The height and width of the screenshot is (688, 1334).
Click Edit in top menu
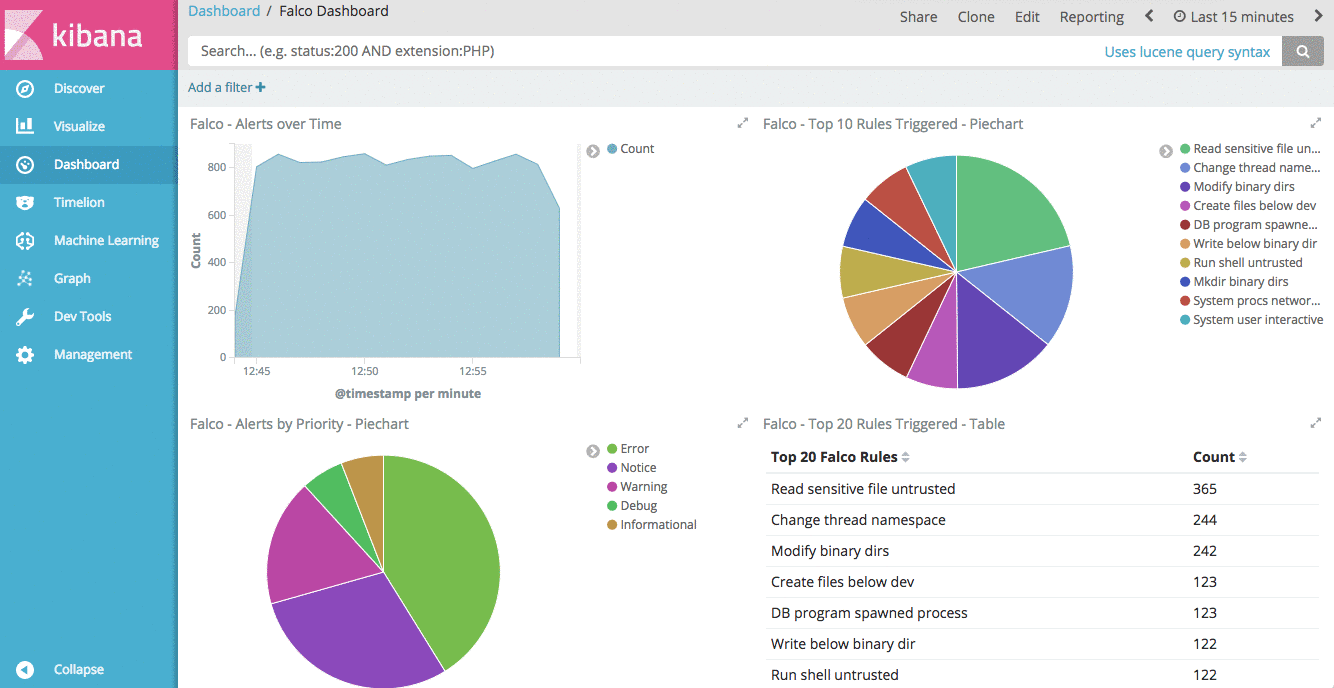(x=1027, y=16)
